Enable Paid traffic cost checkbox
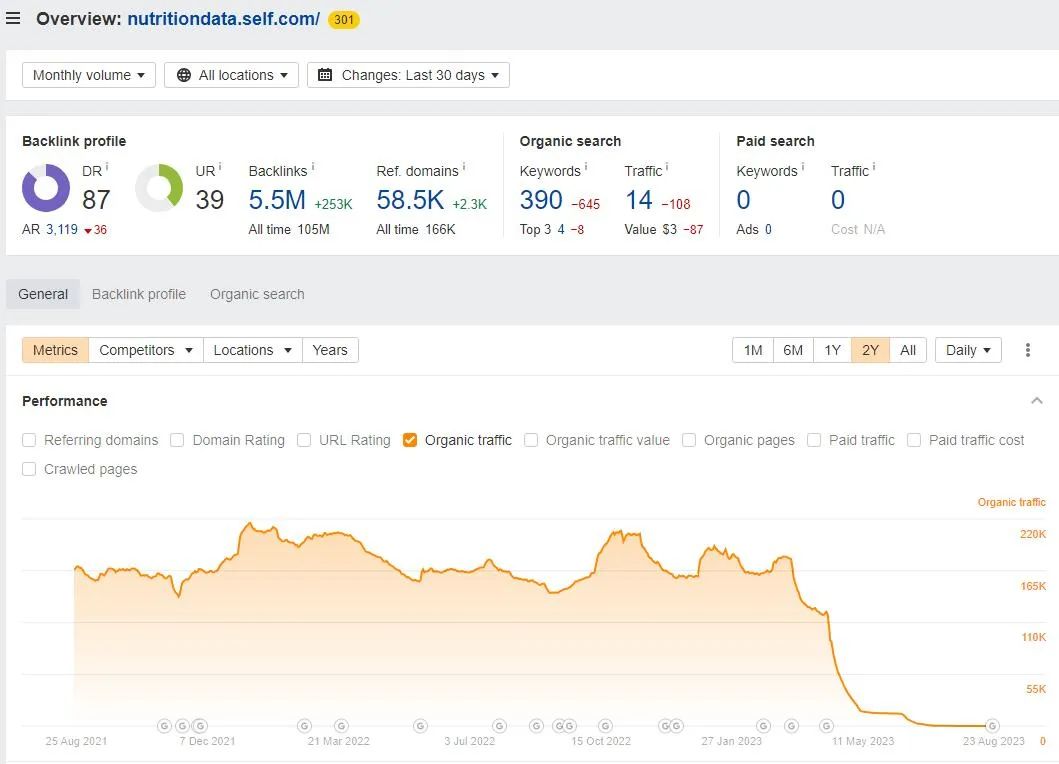The height and width of the screenshot is (764, 1059). (x=914, y=440)
